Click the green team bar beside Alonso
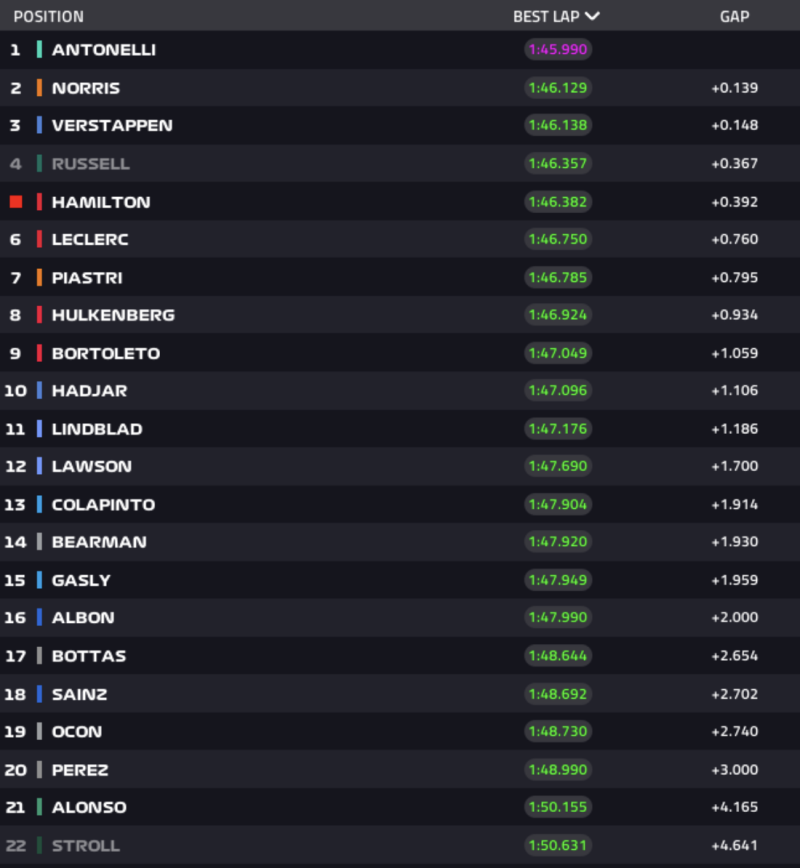Viewport: 800px width, 868px height. pyautogui.click(x=39, y=807)
